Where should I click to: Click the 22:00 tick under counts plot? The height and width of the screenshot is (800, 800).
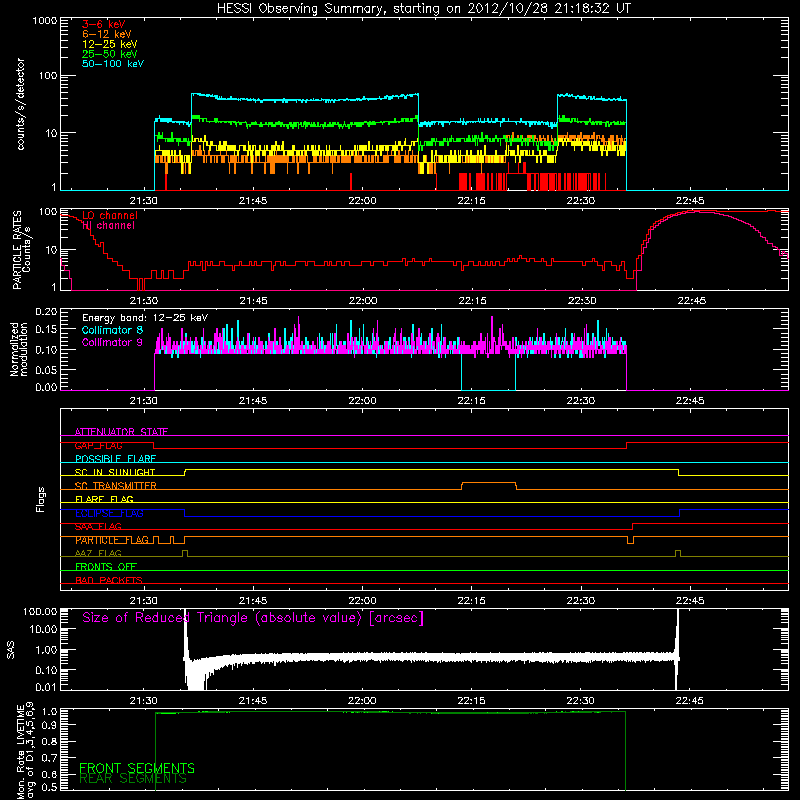click(362, 201)
